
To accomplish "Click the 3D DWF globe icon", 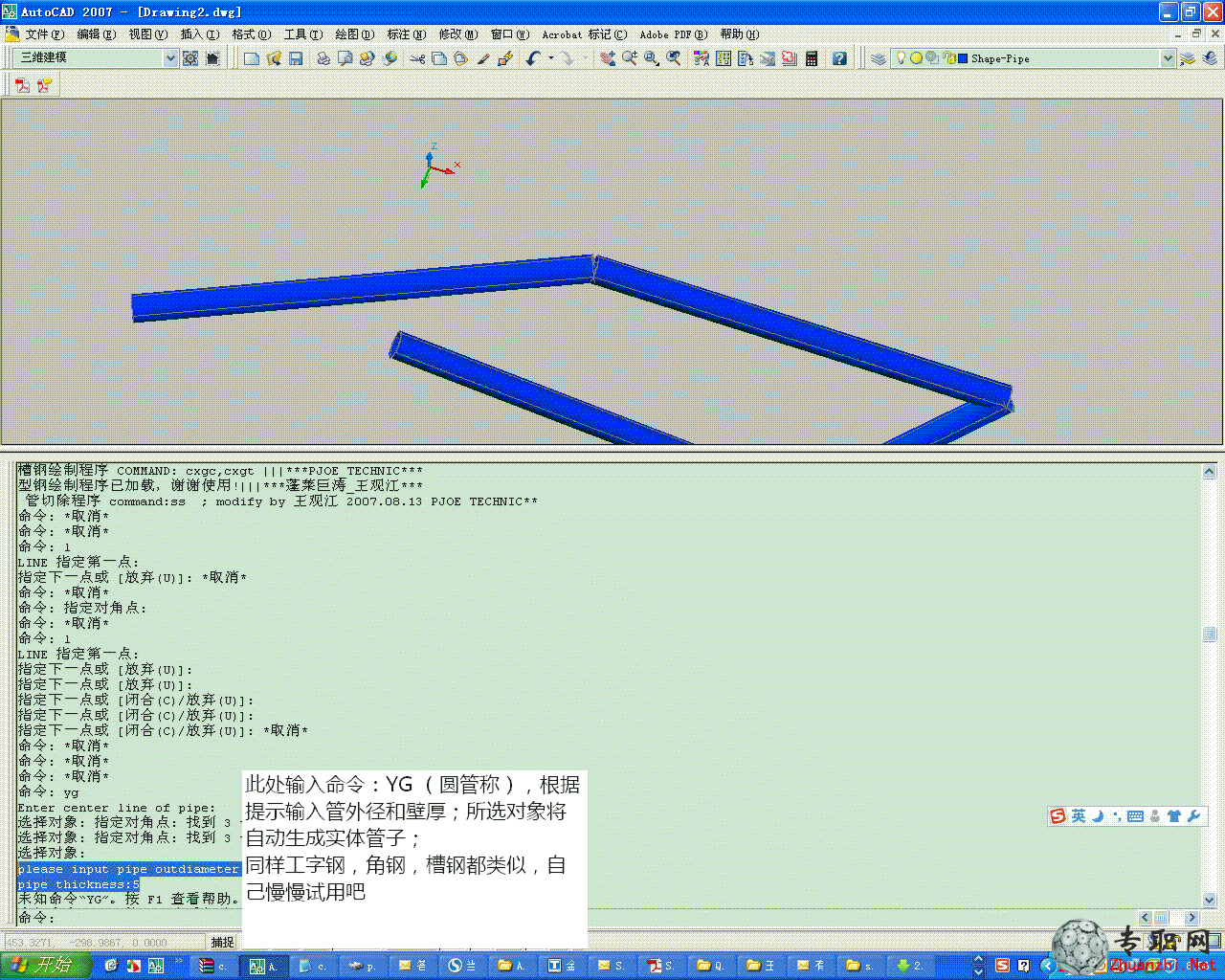I will click(x=390, y=58).
